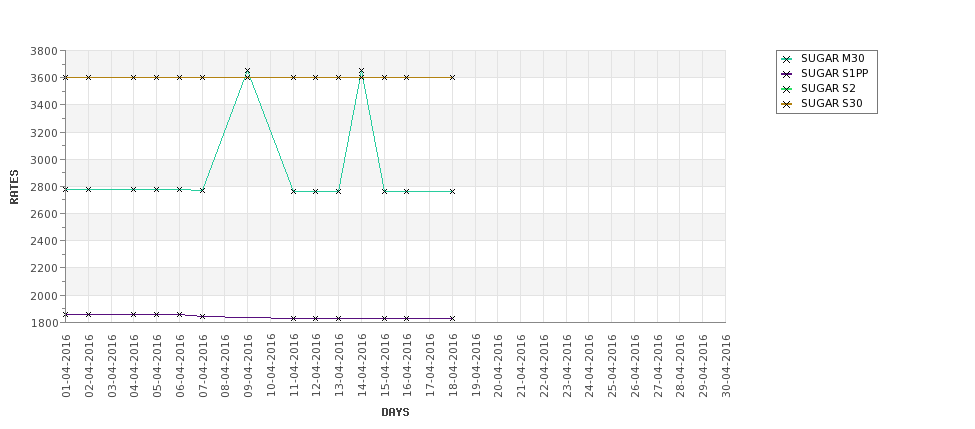Click the SUGAR M30 legend label

click(x=832, y=58)
